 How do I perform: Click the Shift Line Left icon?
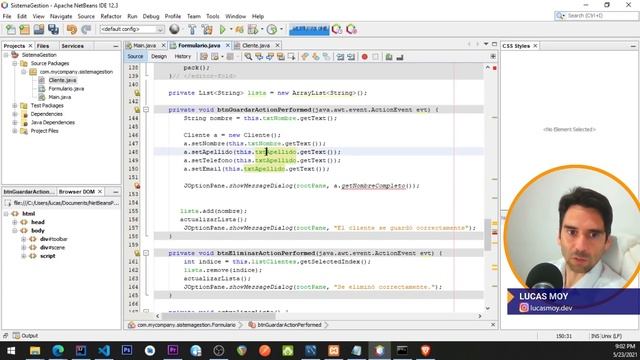tap(340, 57)
